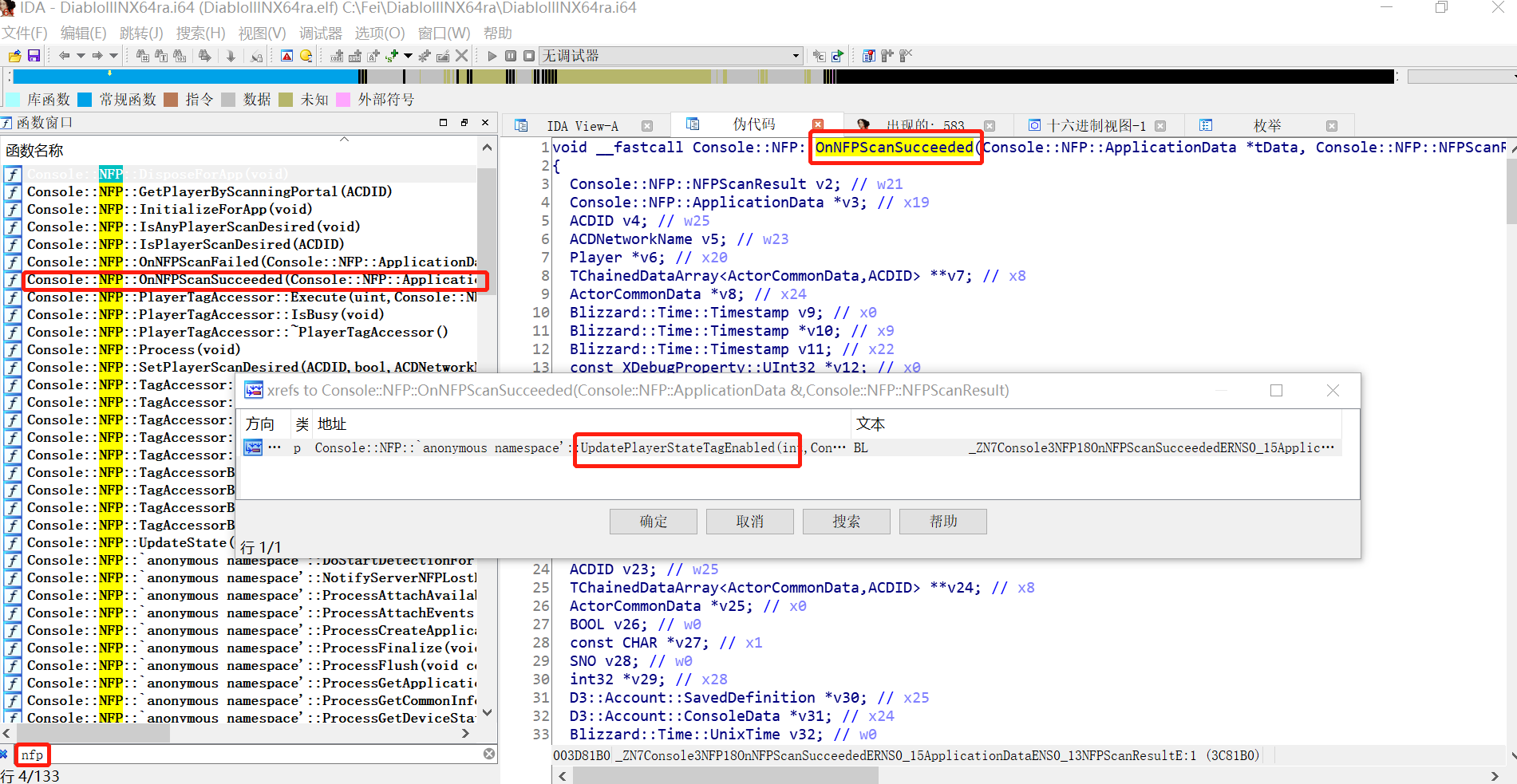
Task: Click the red warning triangle toolbar icon
Action: pos(287,56)
